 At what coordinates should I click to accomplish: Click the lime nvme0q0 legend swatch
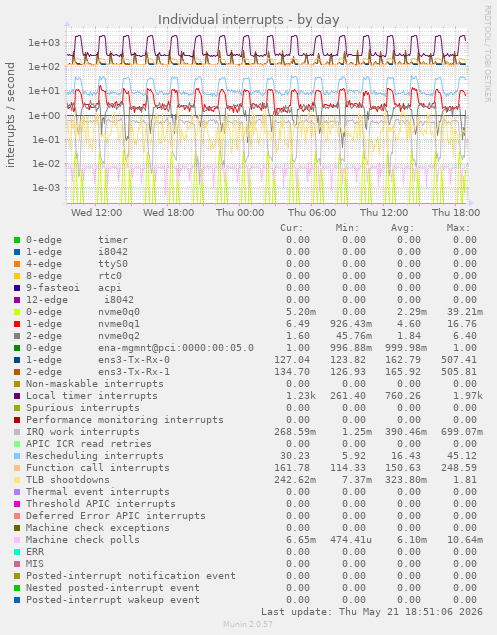[x=17, y=312]
